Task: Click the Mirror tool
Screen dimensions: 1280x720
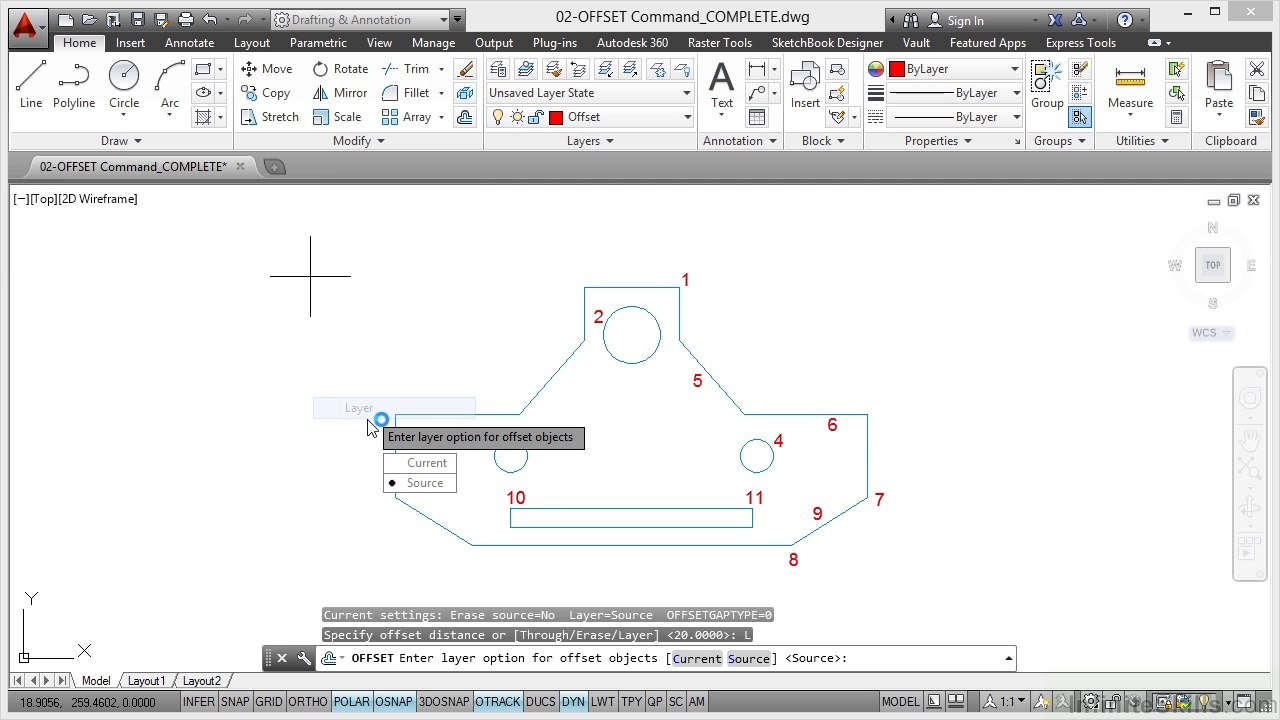Action: point(340,93)
